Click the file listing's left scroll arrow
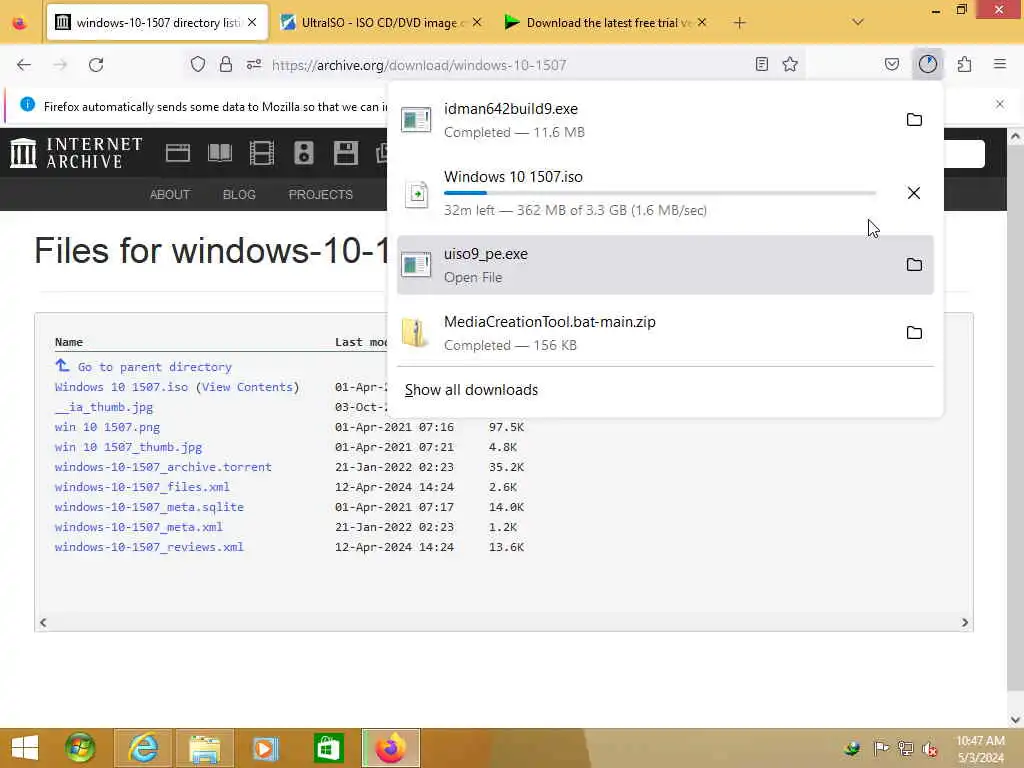The width and height of the screenshot is (1024, 768). tap(43, 622)
